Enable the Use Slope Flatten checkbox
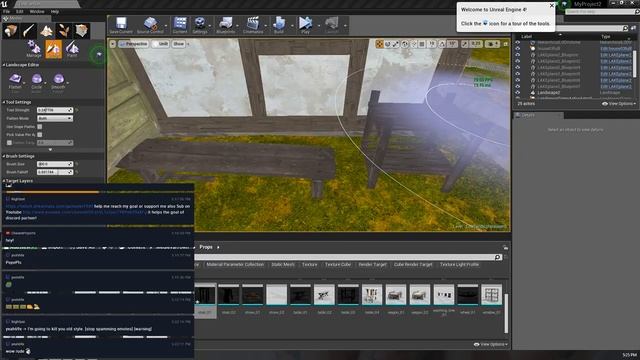The width and height of the screenshot is (640, 360). point(40,127)
